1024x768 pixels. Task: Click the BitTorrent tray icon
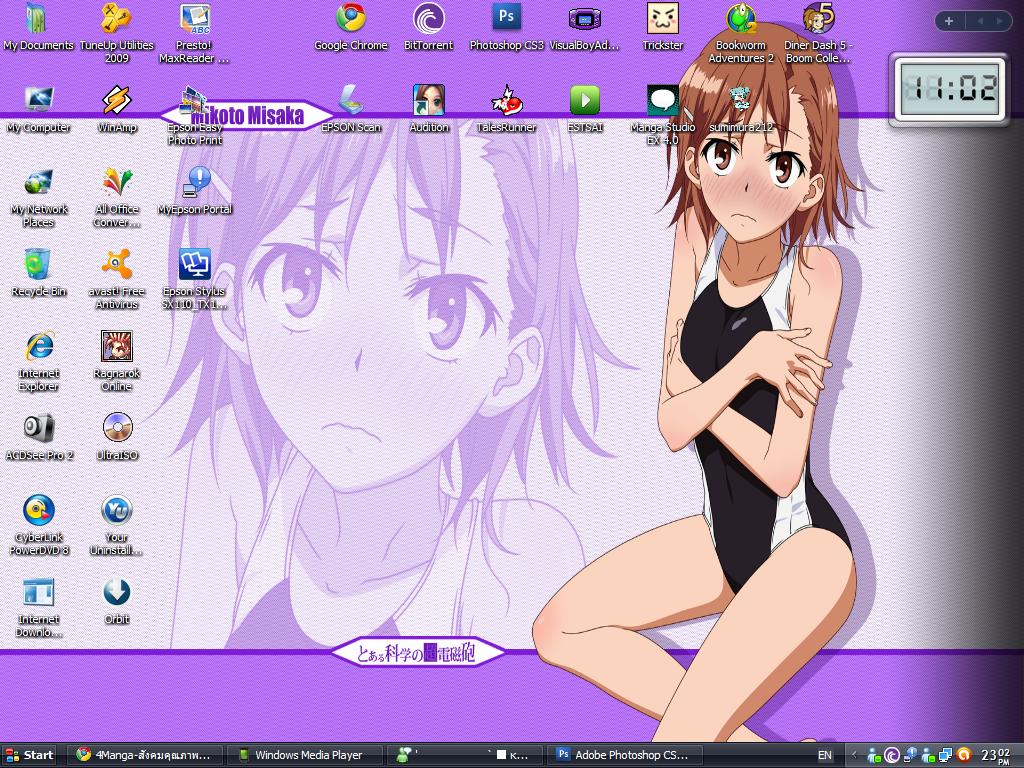892,756
